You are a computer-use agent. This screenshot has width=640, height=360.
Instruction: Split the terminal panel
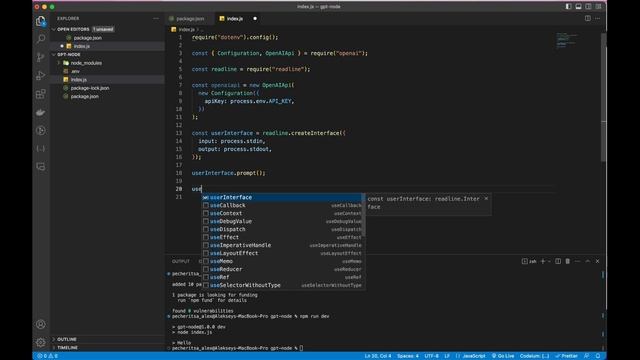[558, 261]
